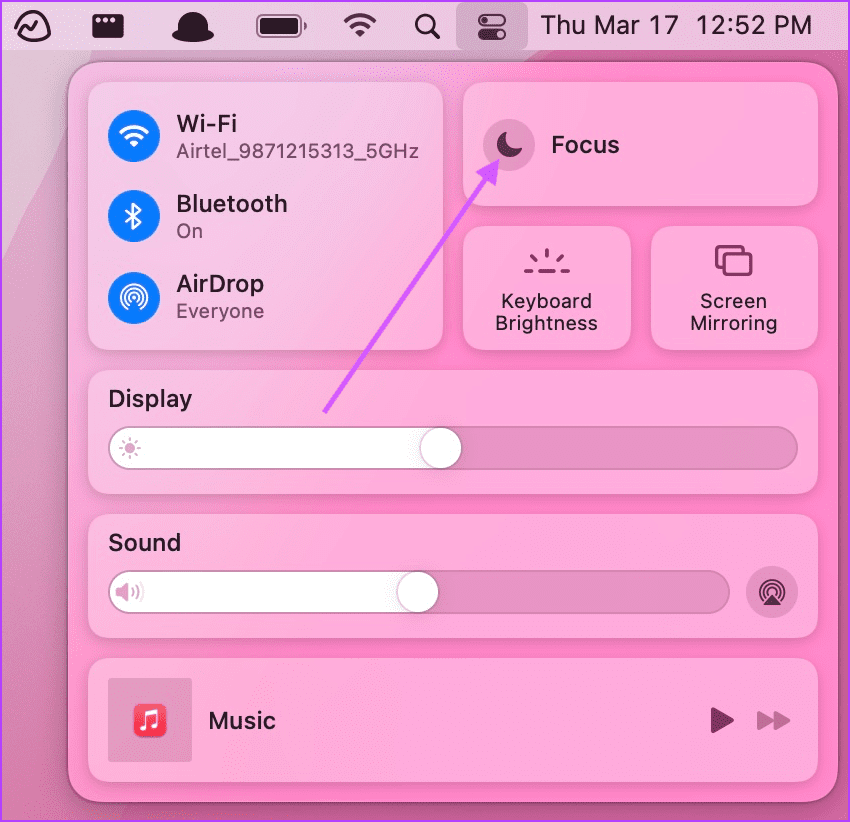Open AirPlay audio output icon beside Sound

[772, 592]
